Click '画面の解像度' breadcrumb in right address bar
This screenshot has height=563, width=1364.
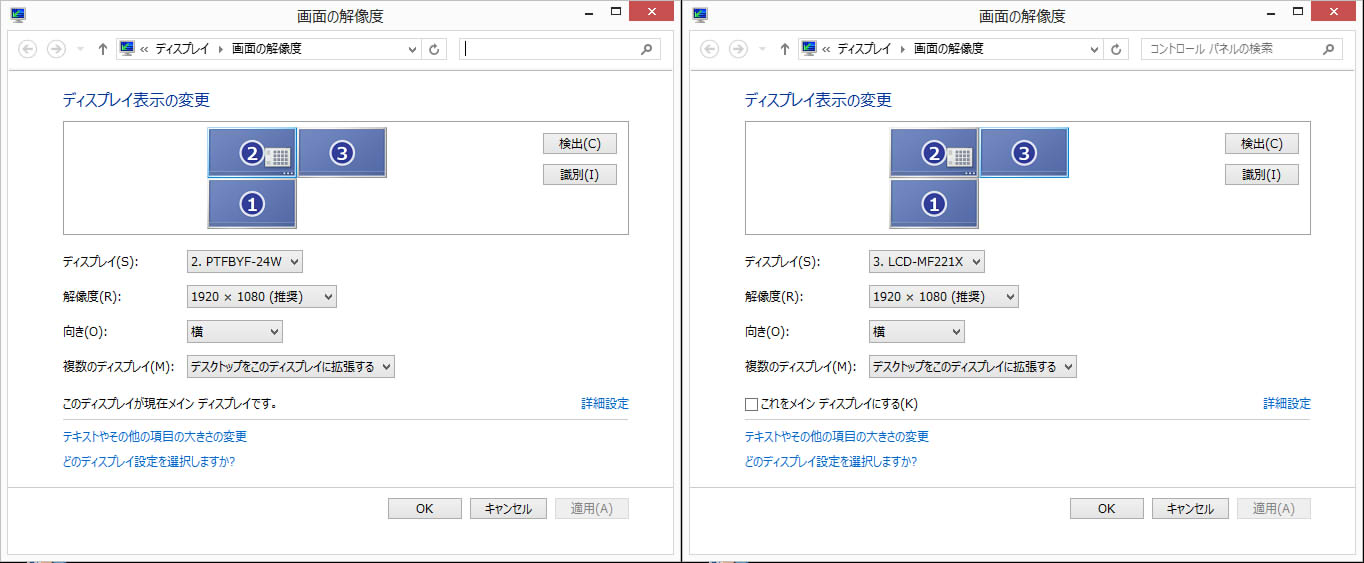[948, 49]
